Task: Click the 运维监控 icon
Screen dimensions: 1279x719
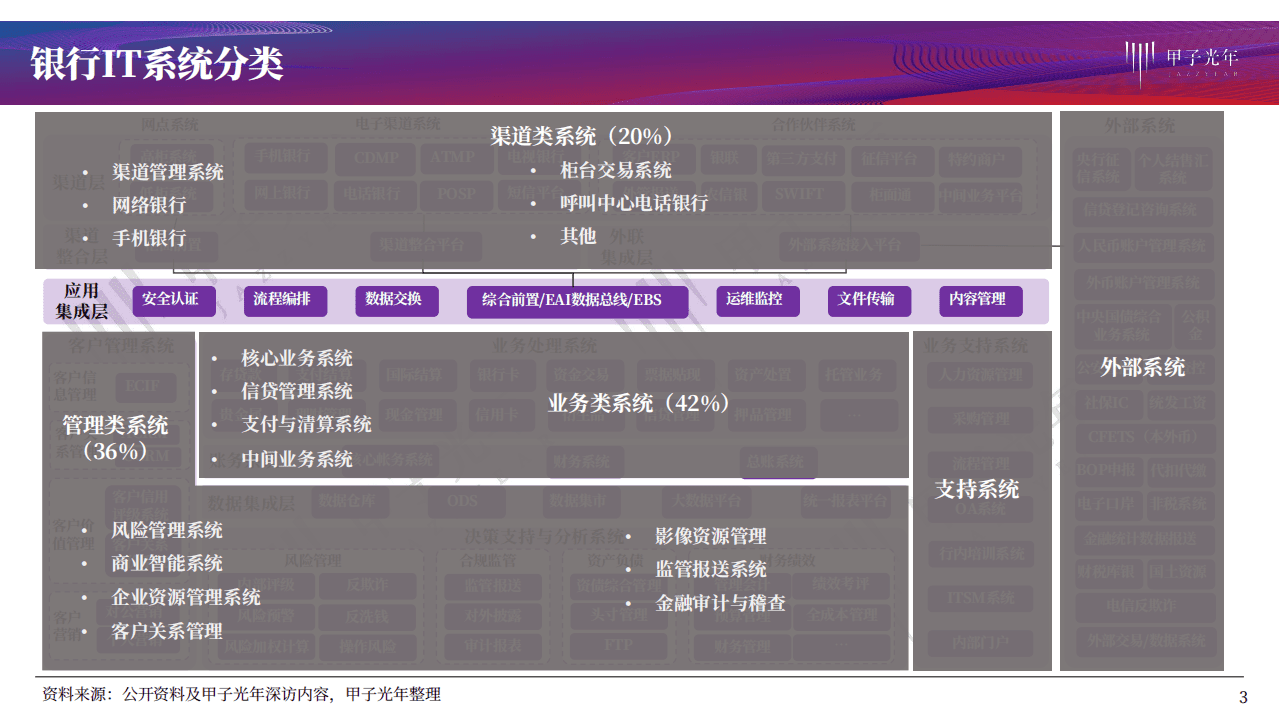Action: pyautogui.click(x=756, y=301)
